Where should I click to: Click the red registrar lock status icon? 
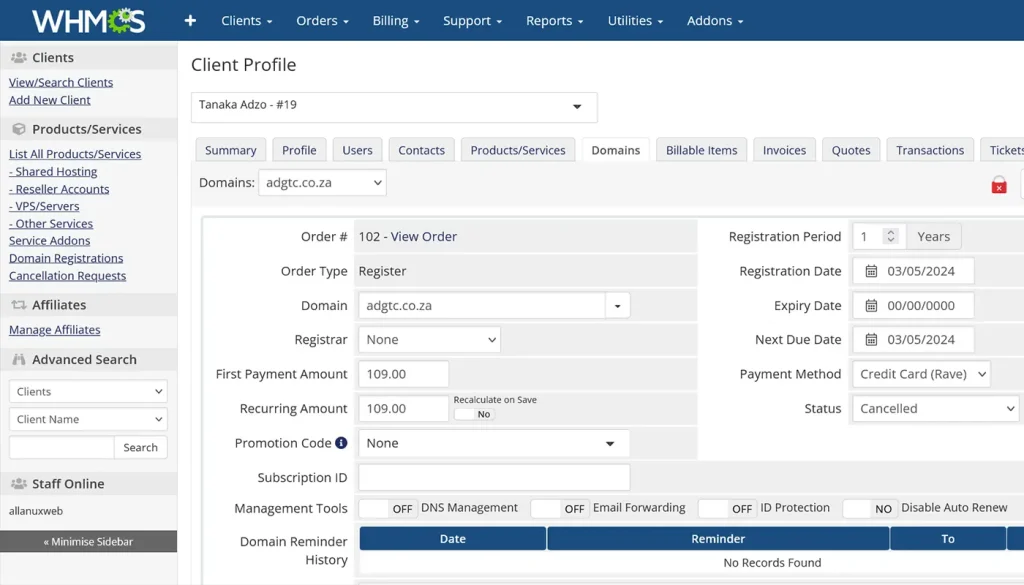point(998,184)
